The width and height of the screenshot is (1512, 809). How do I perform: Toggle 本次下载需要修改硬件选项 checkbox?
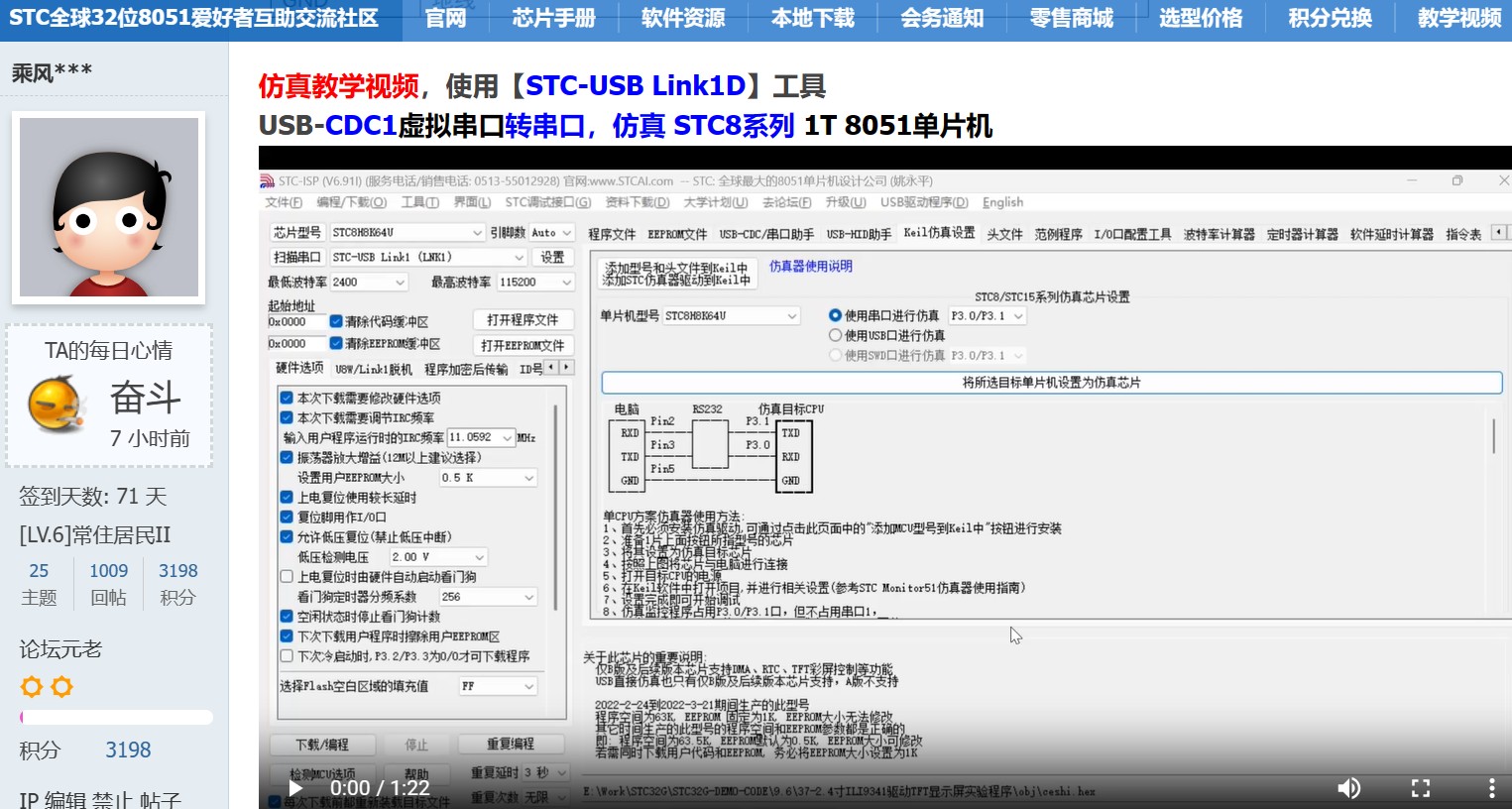(287, 398)
